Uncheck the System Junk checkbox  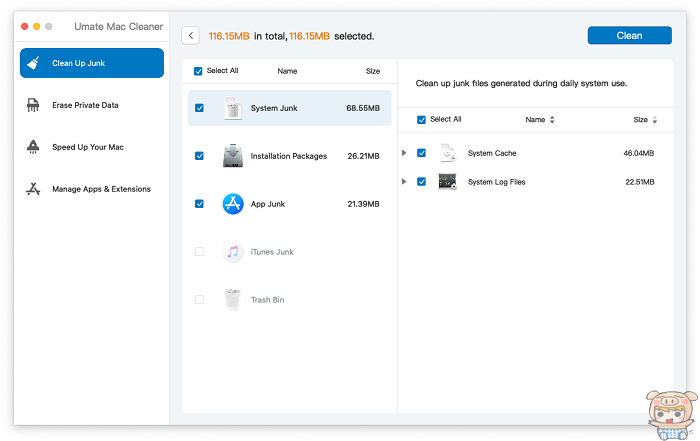pyautogui.click(x=199, y=108)
